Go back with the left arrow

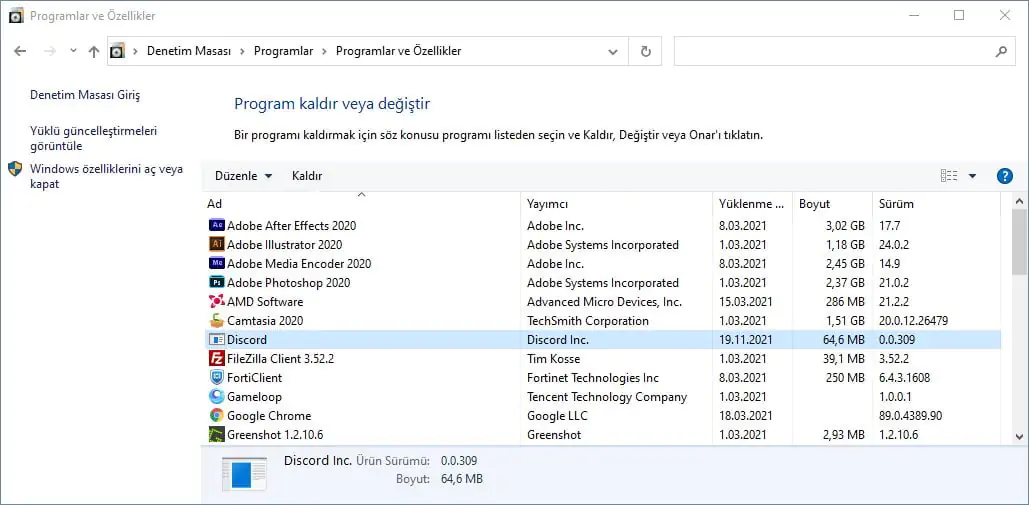20,51
